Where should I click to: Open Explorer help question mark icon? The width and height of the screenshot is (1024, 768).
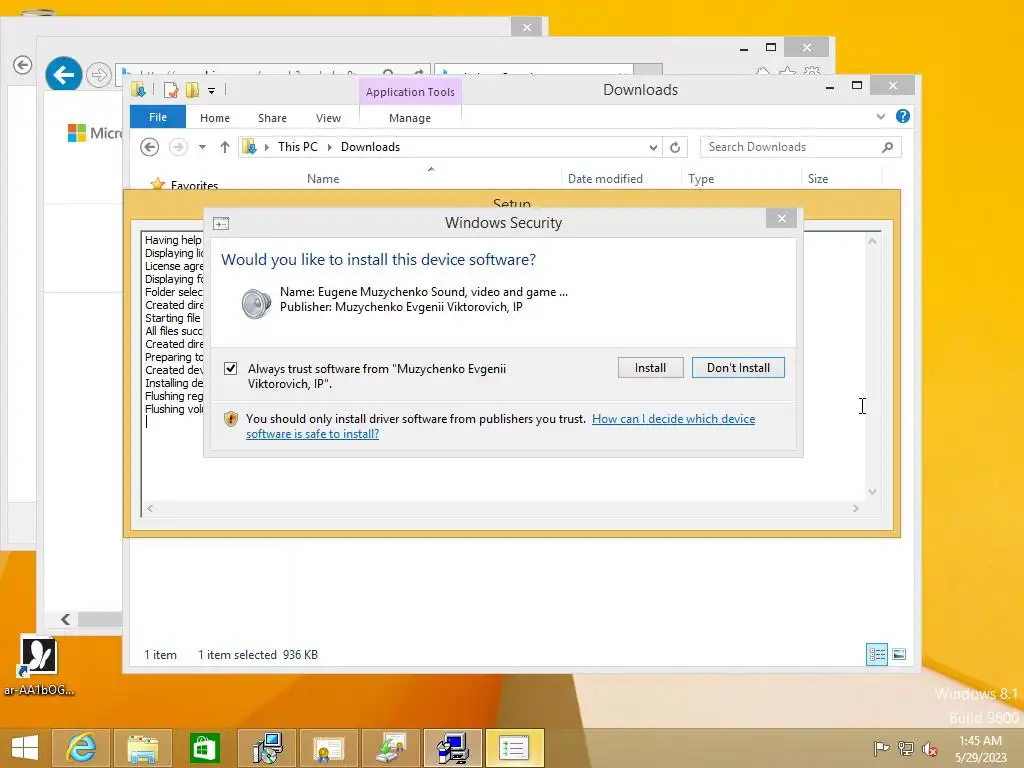pos(903,116)
